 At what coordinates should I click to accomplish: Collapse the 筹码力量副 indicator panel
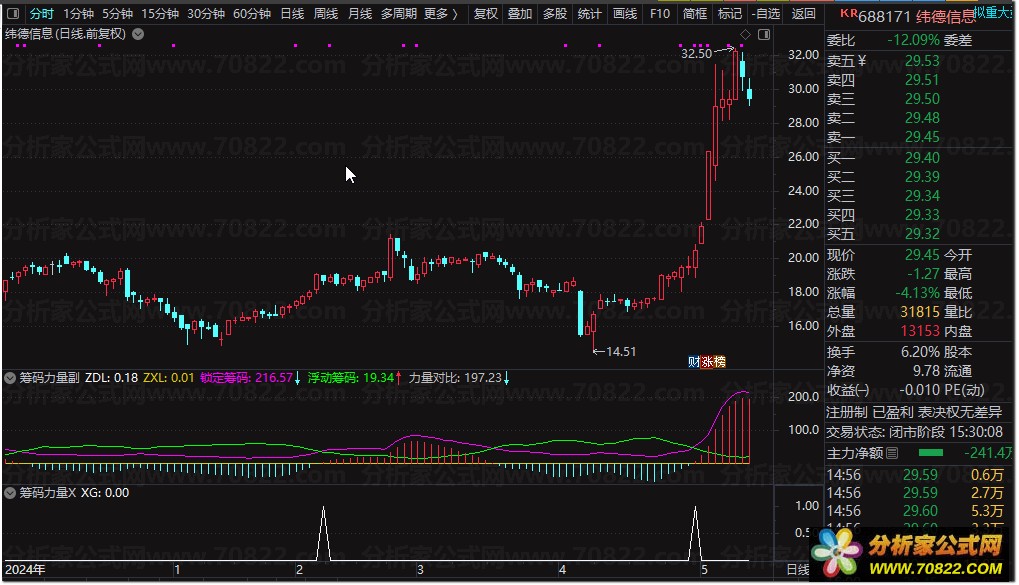point(10,378)
